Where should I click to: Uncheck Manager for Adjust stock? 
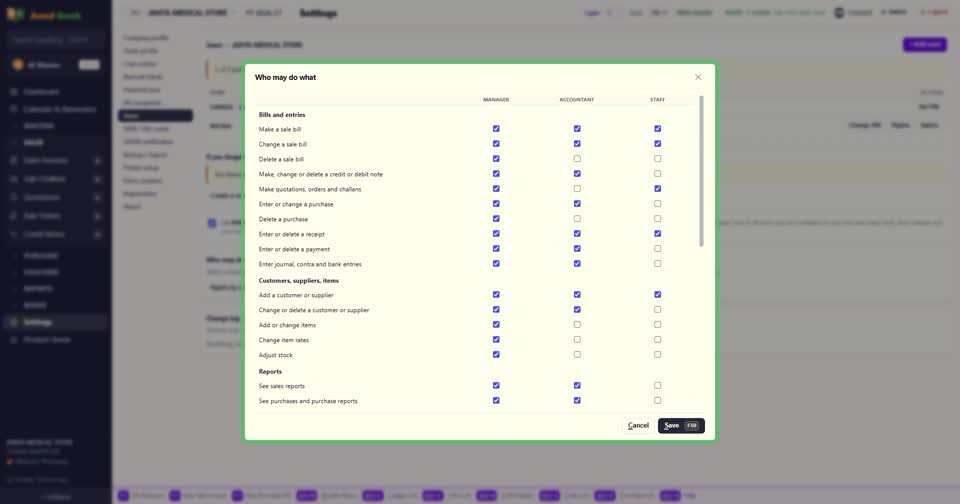point(496,355)
